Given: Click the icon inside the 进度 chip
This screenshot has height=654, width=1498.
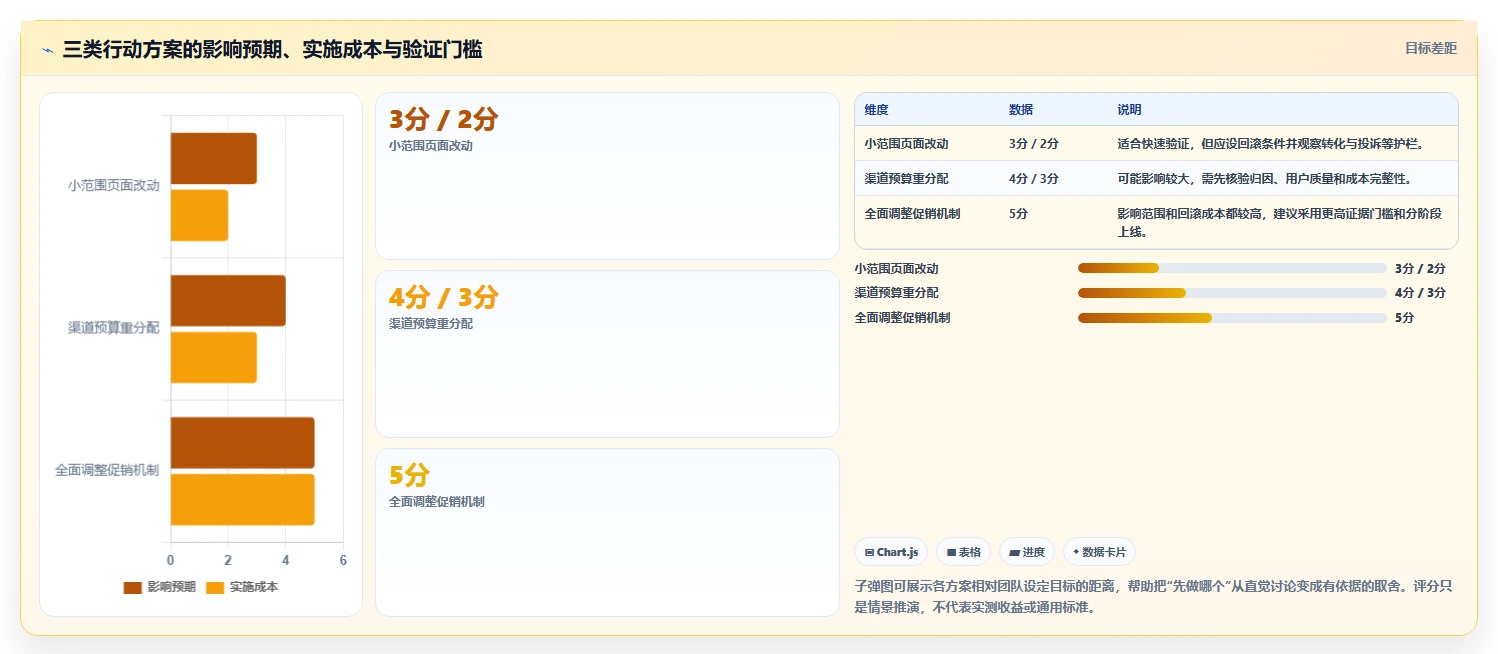Looking at the screenshot, I should coord(1014,552).
